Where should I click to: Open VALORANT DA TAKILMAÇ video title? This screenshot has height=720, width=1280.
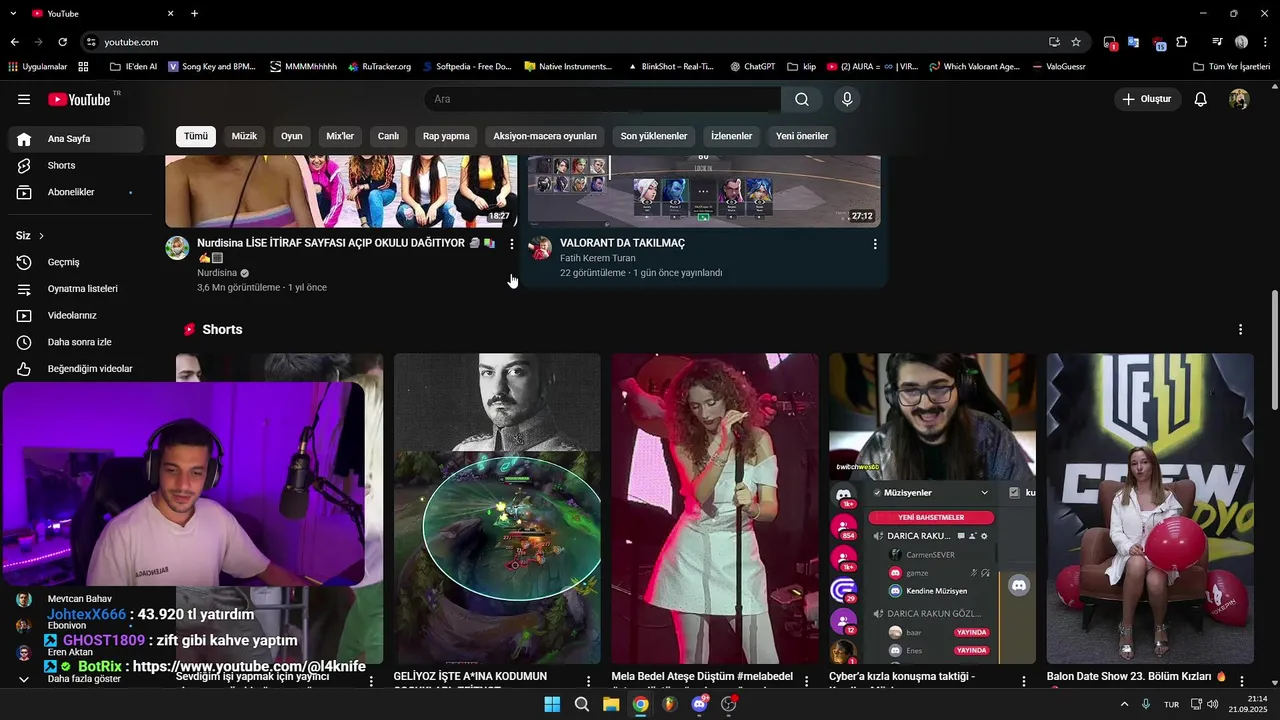point(622,243)
